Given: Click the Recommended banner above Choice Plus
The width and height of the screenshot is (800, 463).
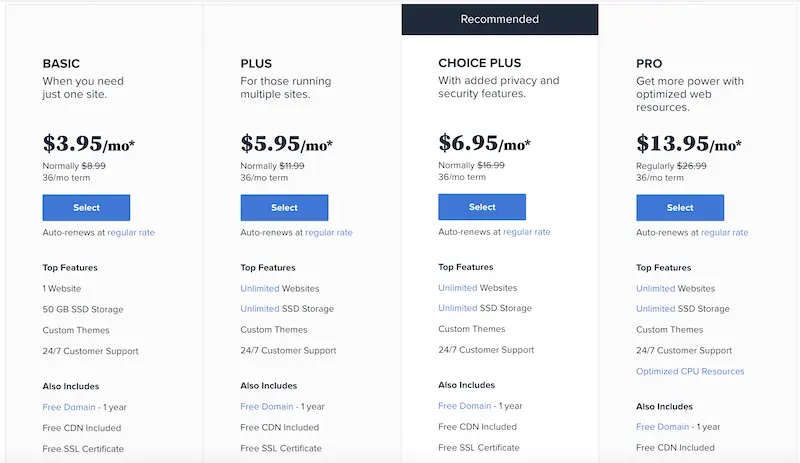Looking at the screenshot, I should pos(500,19).
